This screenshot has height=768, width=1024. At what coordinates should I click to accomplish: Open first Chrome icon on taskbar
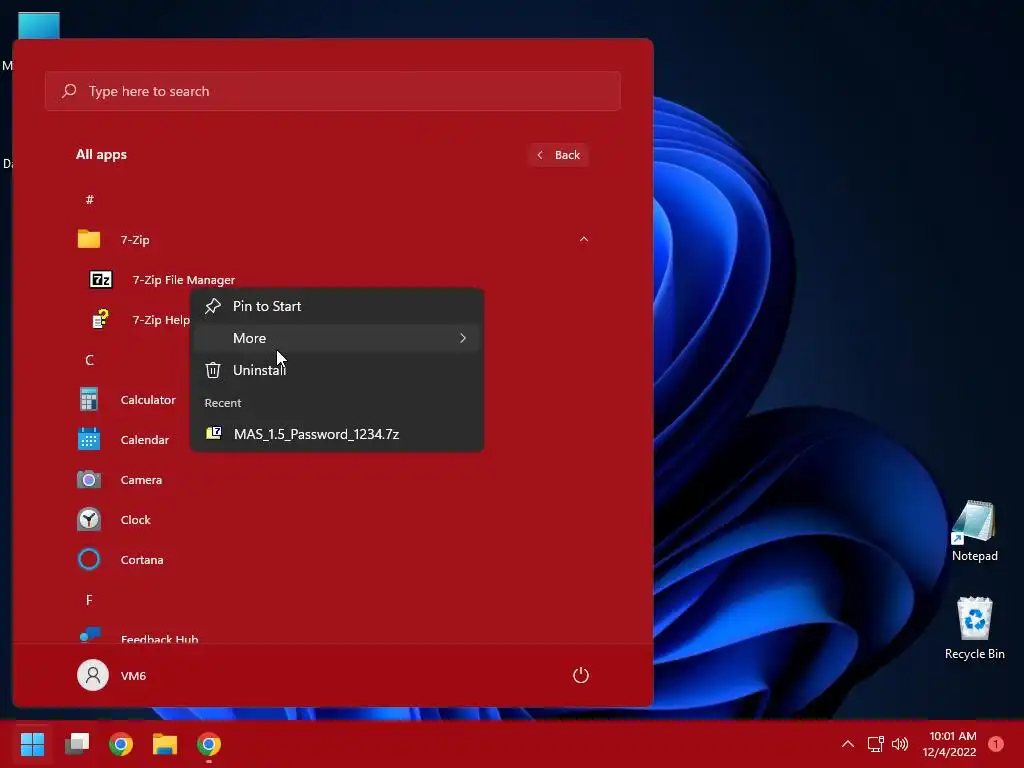121,744
